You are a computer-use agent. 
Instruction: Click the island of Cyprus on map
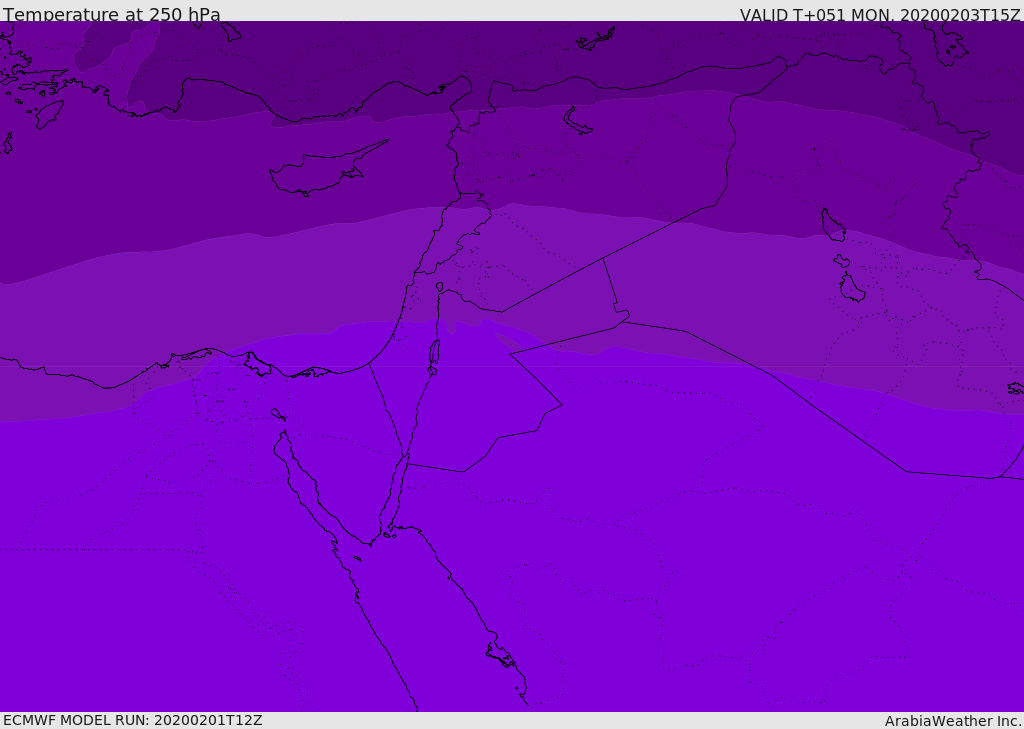[x=320, y=171]
